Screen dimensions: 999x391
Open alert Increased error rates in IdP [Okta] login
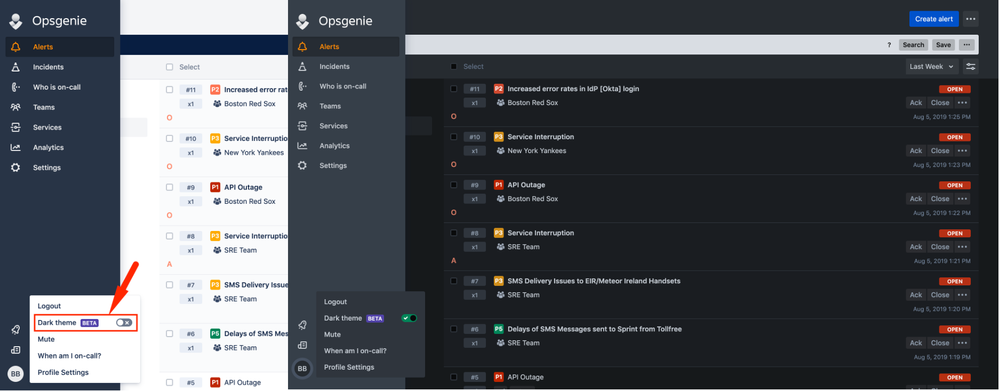pos(573,89)
